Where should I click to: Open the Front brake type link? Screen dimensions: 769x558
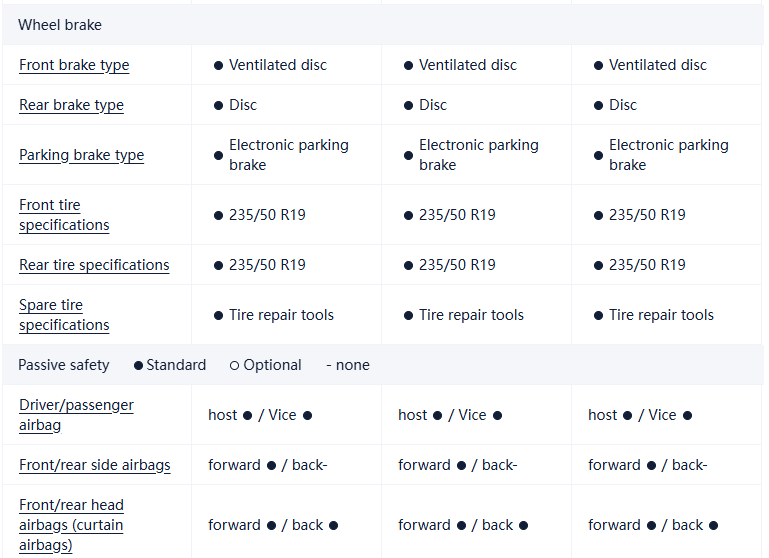tap(74, 65)
